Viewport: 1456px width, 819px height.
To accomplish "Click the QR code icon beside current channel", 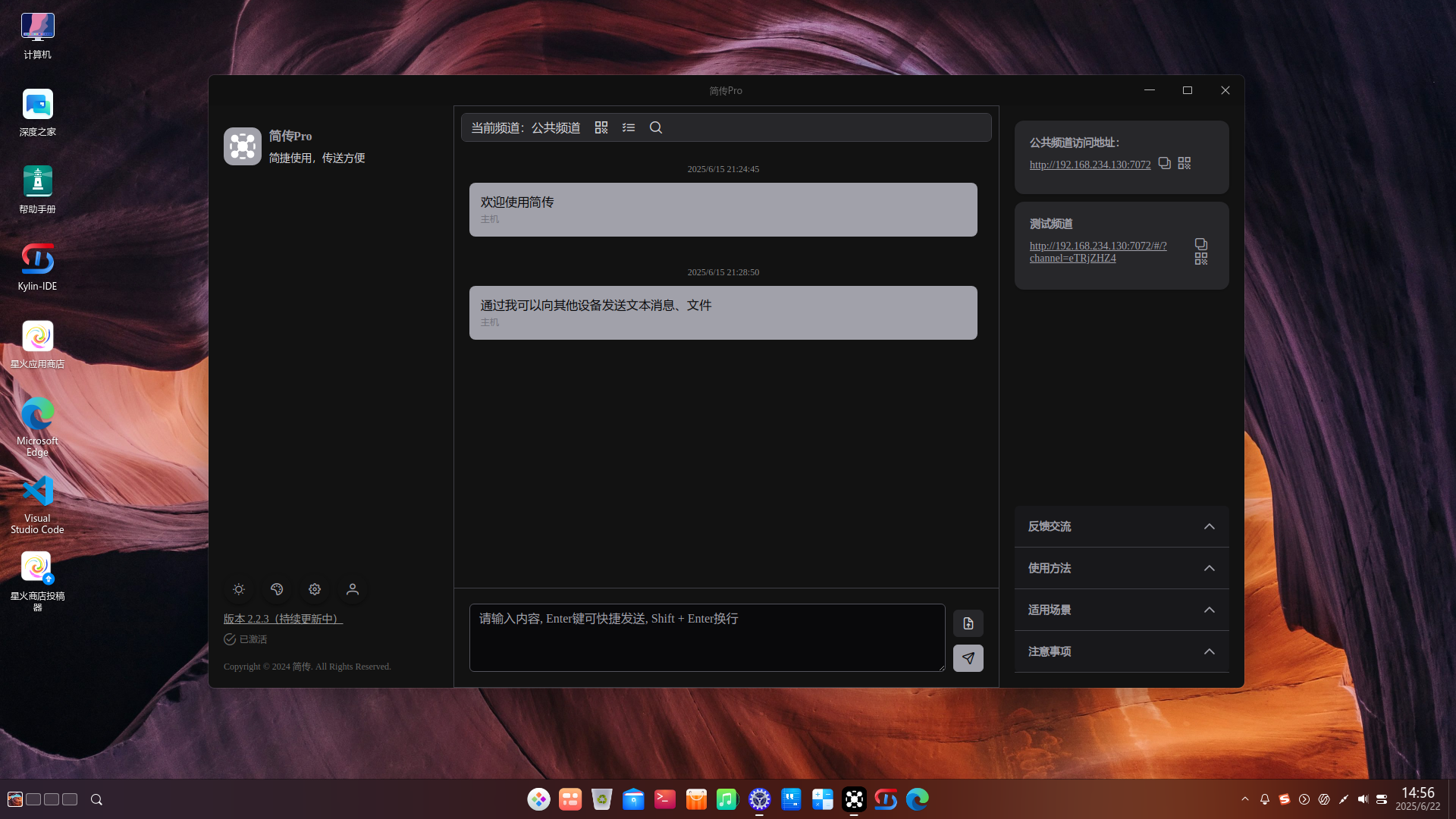I will point(601,127).
